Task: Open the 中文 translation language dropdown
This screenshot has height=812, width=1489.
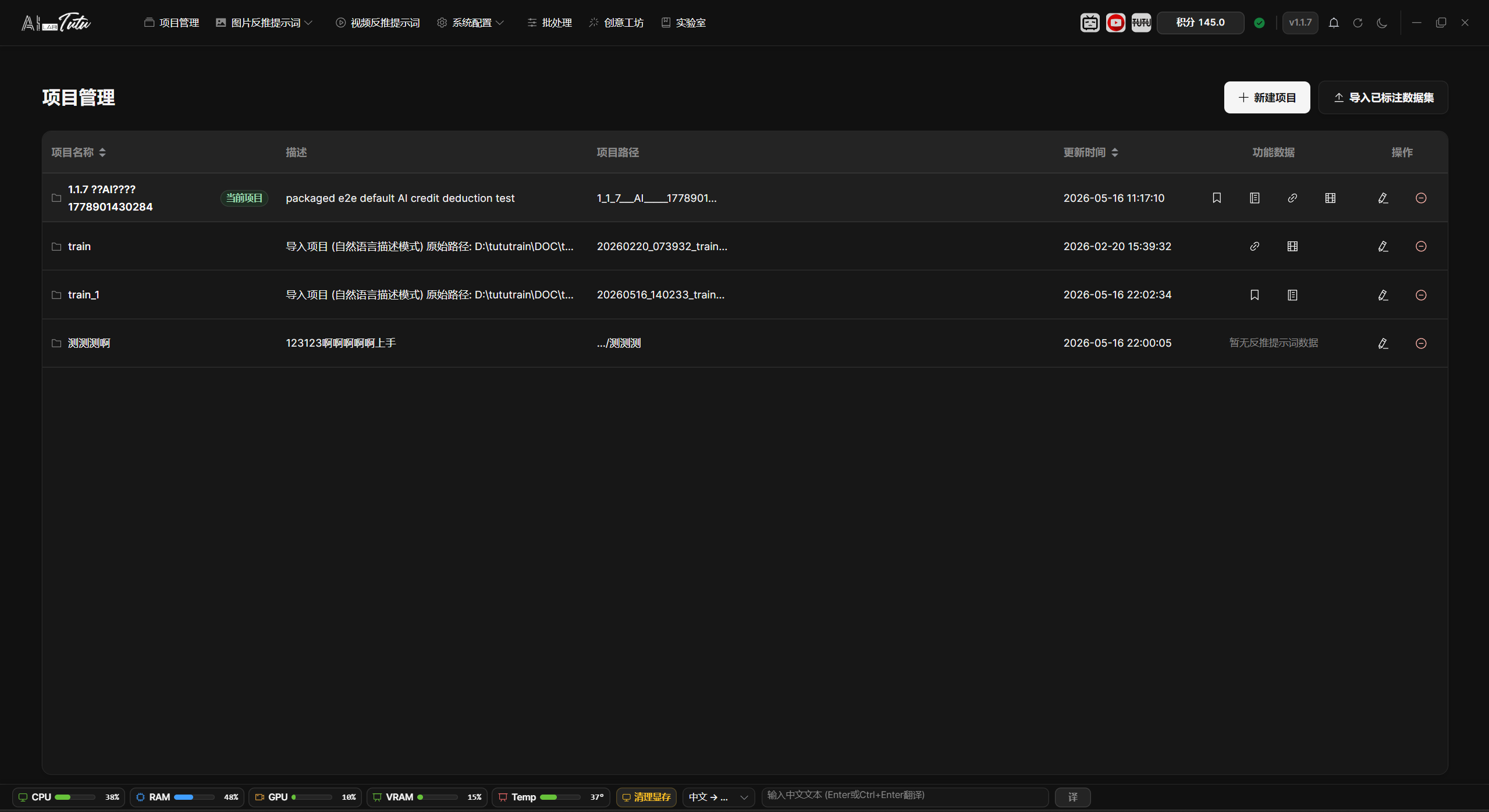Action: 719,797
